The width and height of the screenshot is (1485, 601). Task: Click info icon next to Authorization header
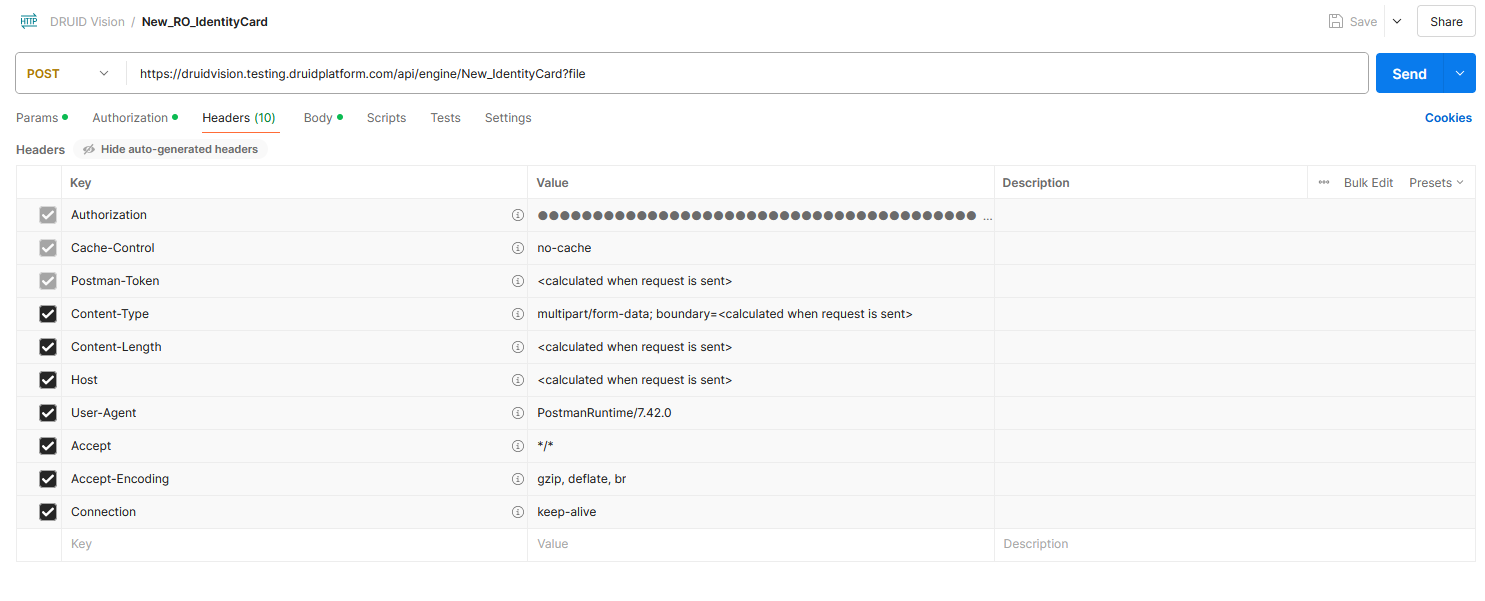pos(518,215)
